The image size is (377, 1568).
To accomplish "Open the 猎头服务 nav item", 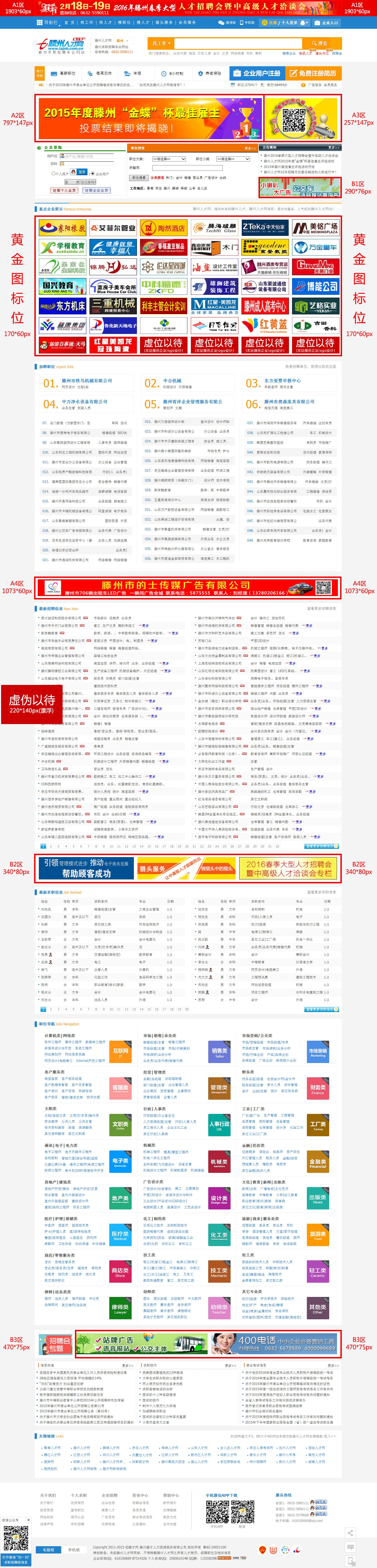I will pos(164,23).
